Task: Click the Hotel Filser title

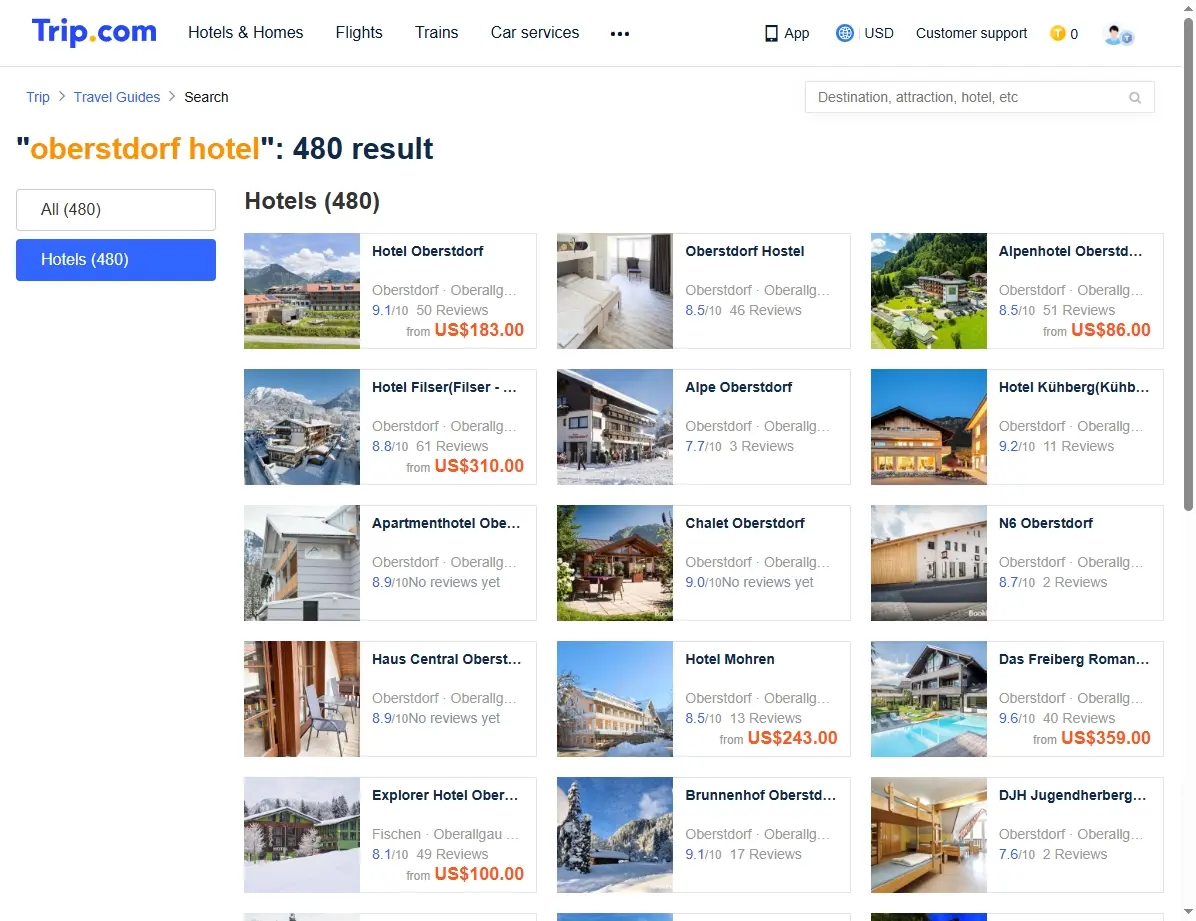Action: pyautogui.click(x=444, y=387)
